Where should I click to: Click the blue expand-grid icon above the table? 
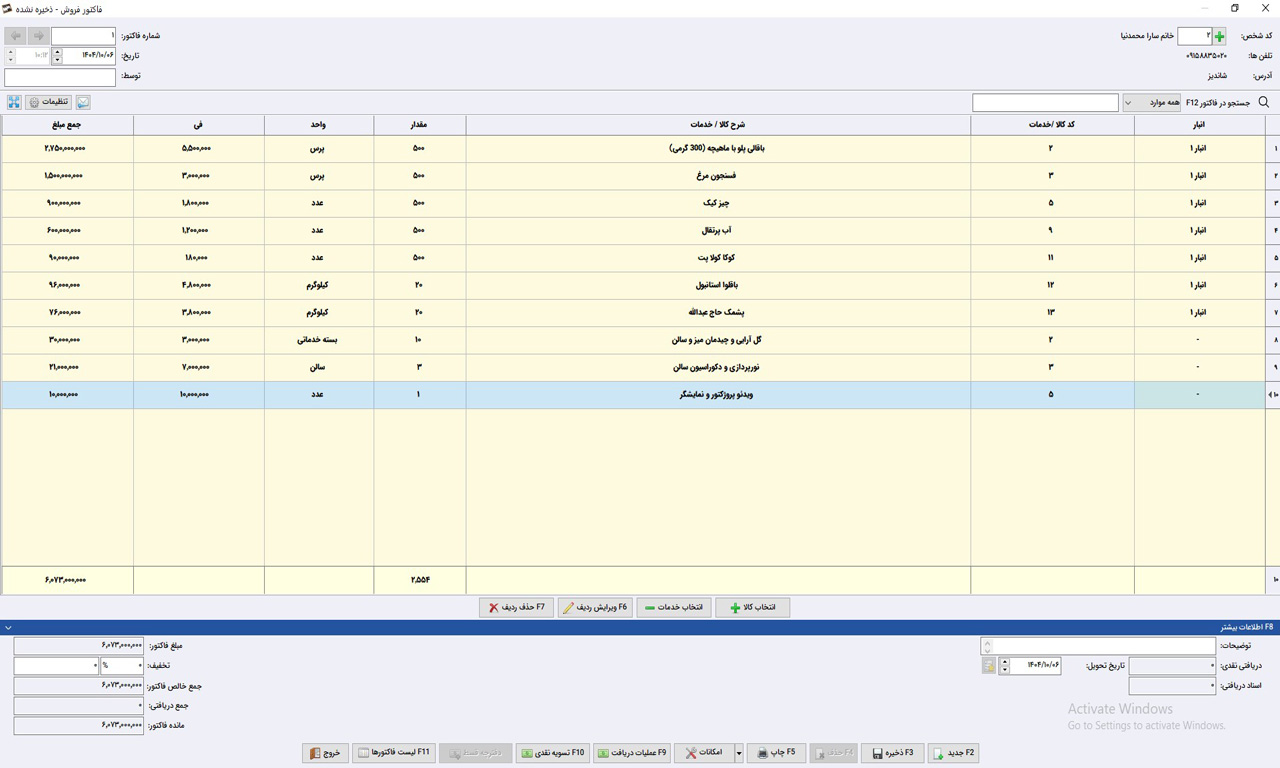coord(14,102)
